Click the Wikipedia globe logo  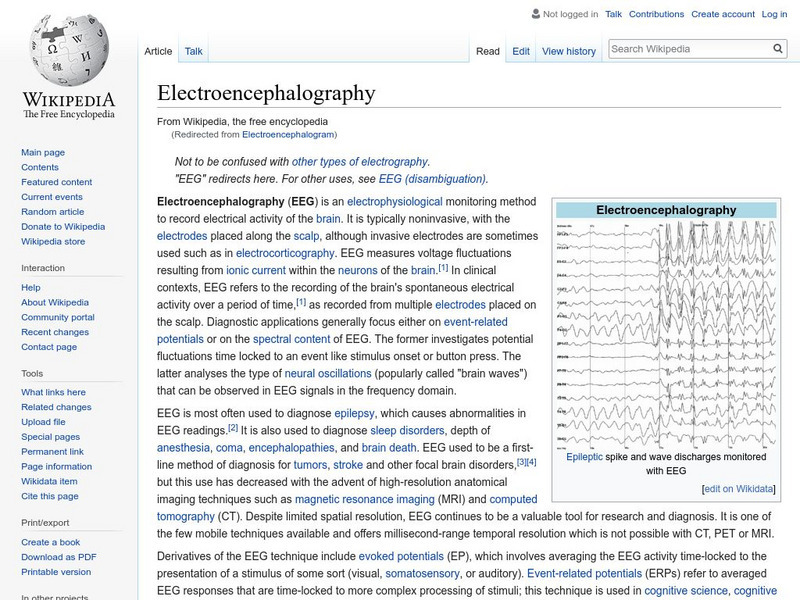tap(69, 50)
